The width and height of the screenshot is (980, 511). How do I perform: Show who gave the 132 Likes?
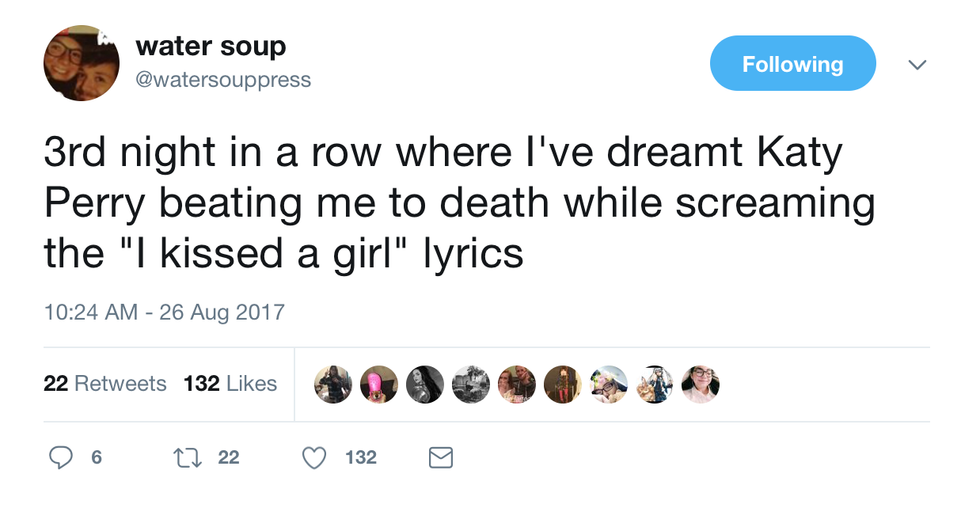230,384
